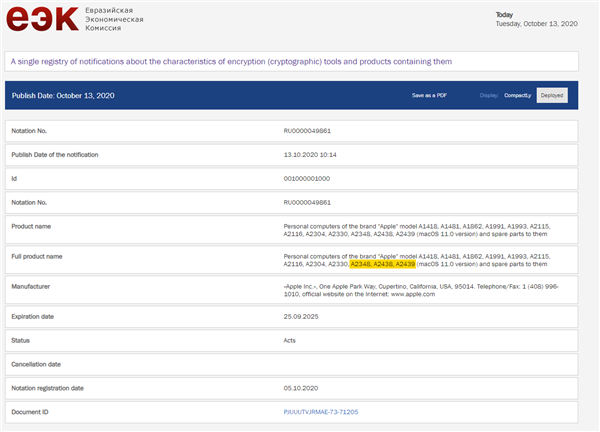
Task: Select the Id value 001000001000
Action: [x=310, y=178]
